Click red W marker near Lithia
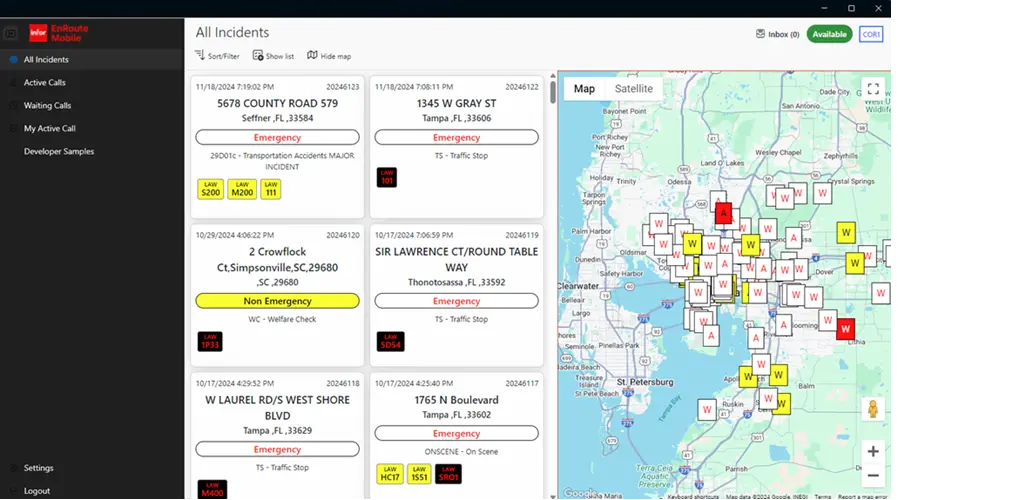1024x500 pixels. click(846, 328)
